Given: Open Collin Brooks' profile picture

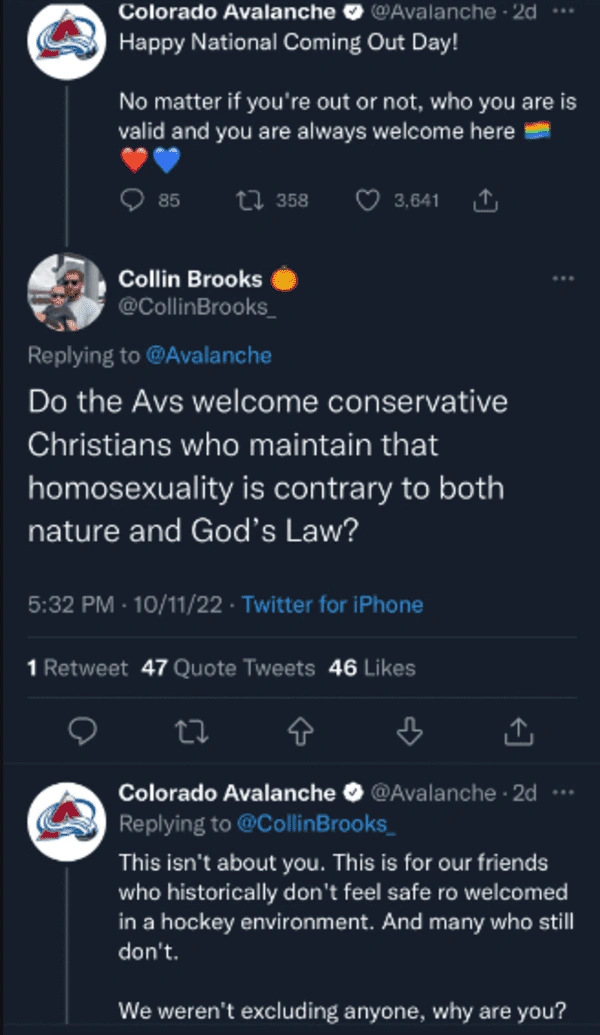Looking at the screenshot, I should pyautogui.click(x=66, y=292).
